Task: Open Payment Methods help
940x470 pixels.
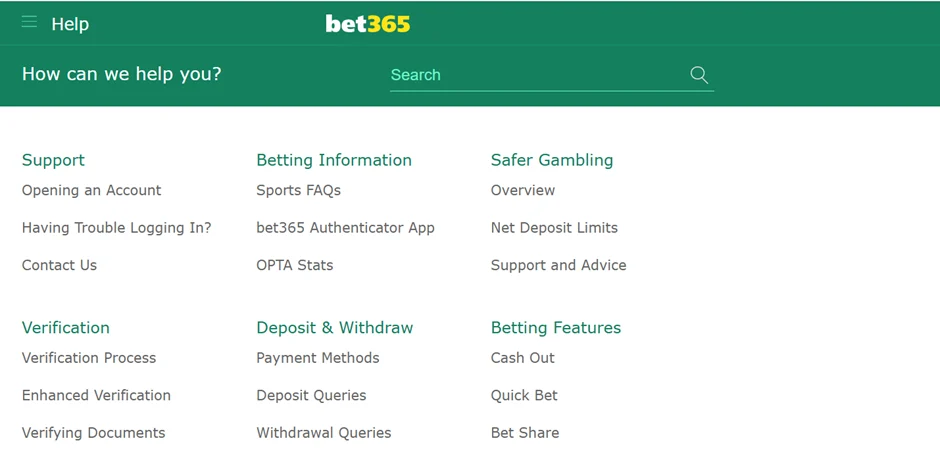Action: click(318, 358)
